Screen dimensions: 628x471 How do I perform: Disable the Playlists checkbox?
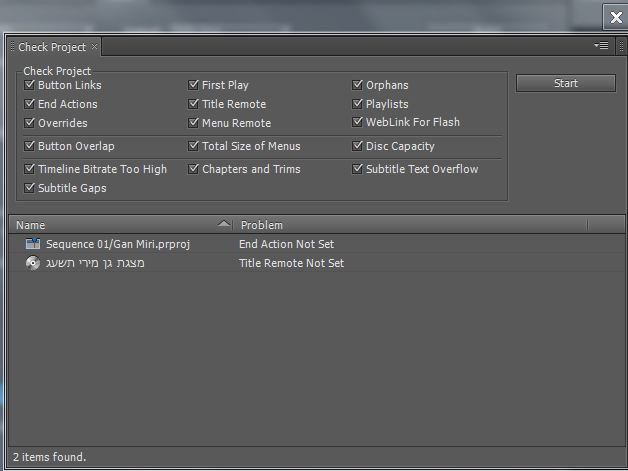pyautogui.click(x=357, y=104)
